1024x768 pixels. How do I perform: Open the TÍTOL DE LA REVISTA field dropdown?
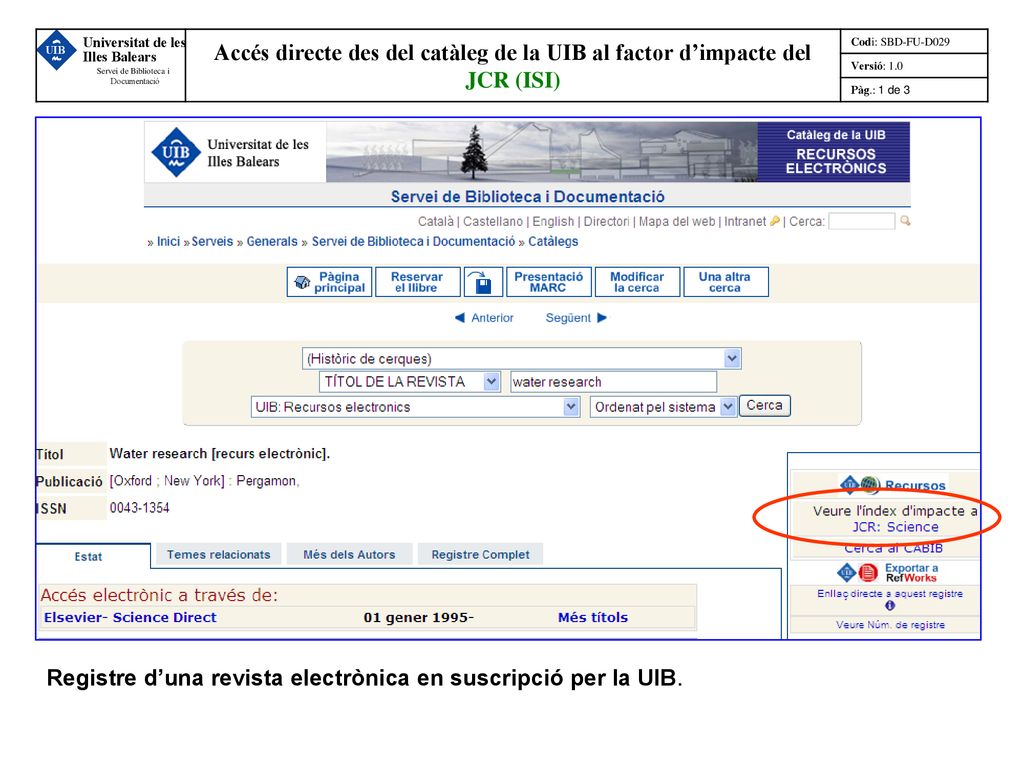[491, 381]
